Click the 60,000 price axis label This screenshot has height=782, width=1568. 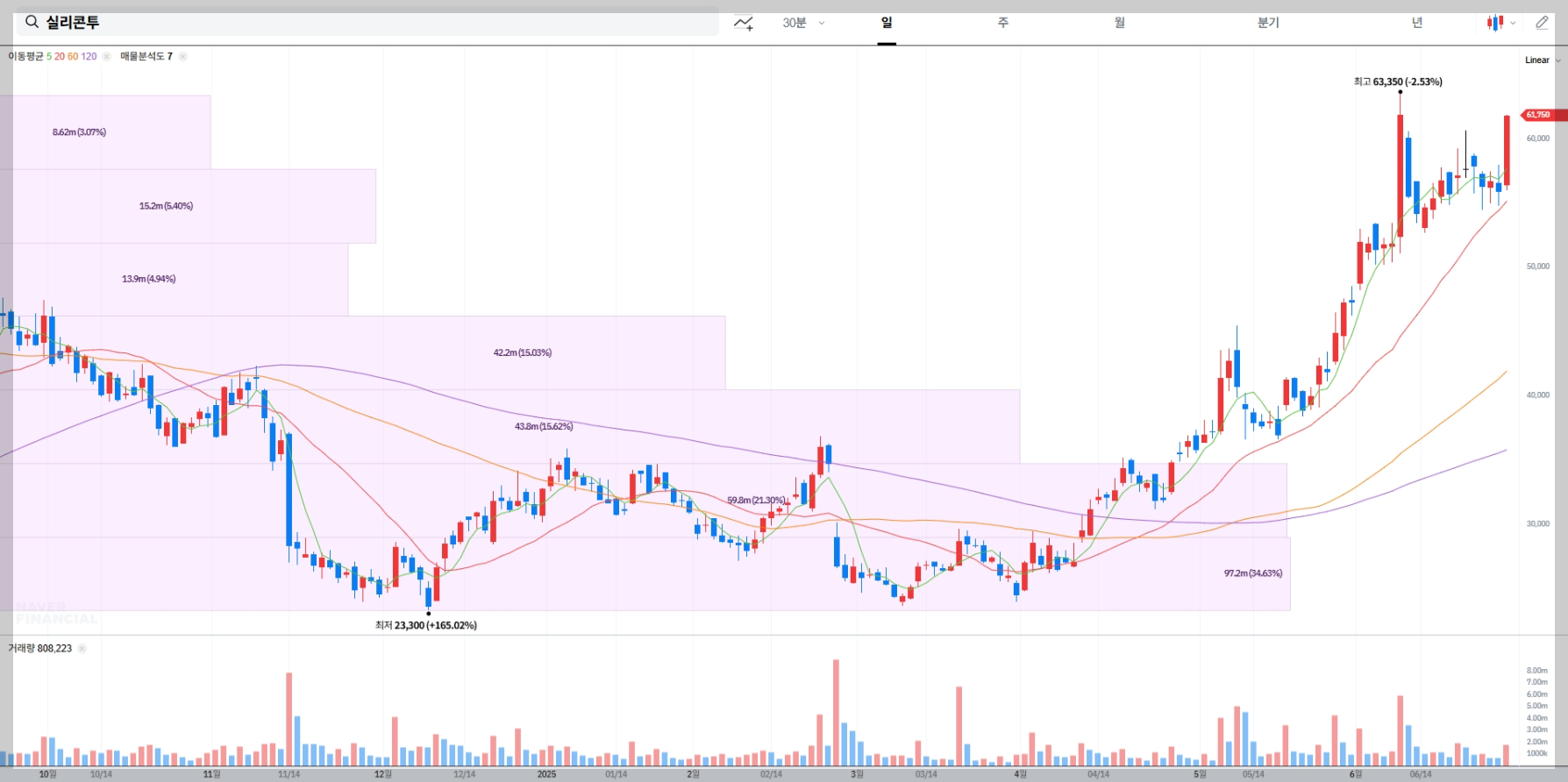[1538, 139]
